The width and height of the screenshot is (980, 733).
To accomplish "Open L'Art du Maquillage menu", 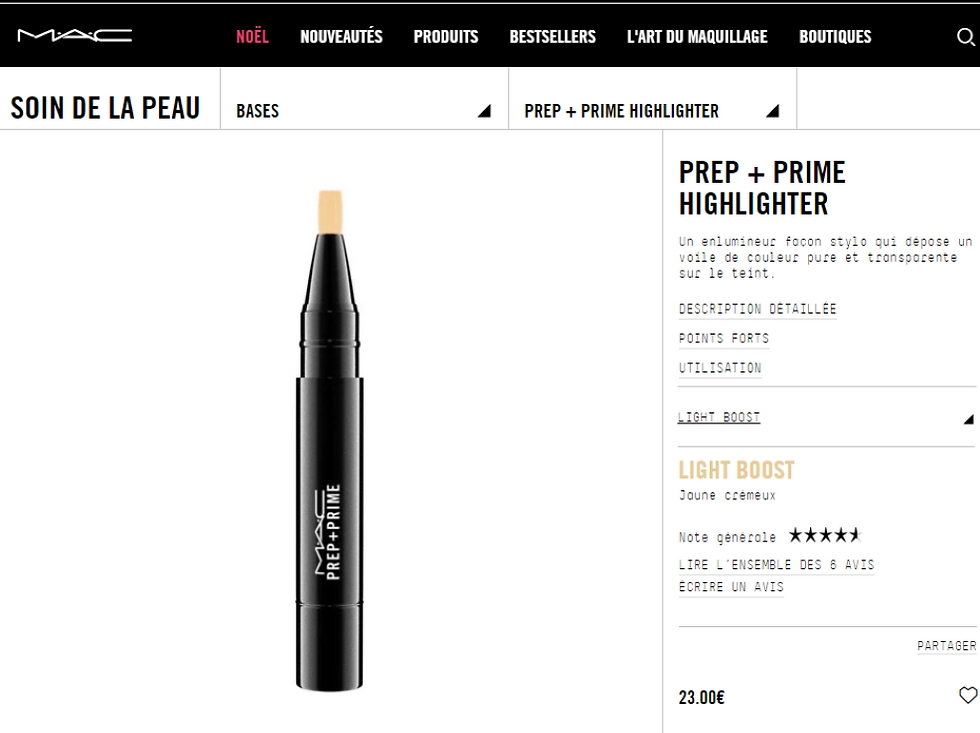I will pyautogui.click(x=697, y=37).
